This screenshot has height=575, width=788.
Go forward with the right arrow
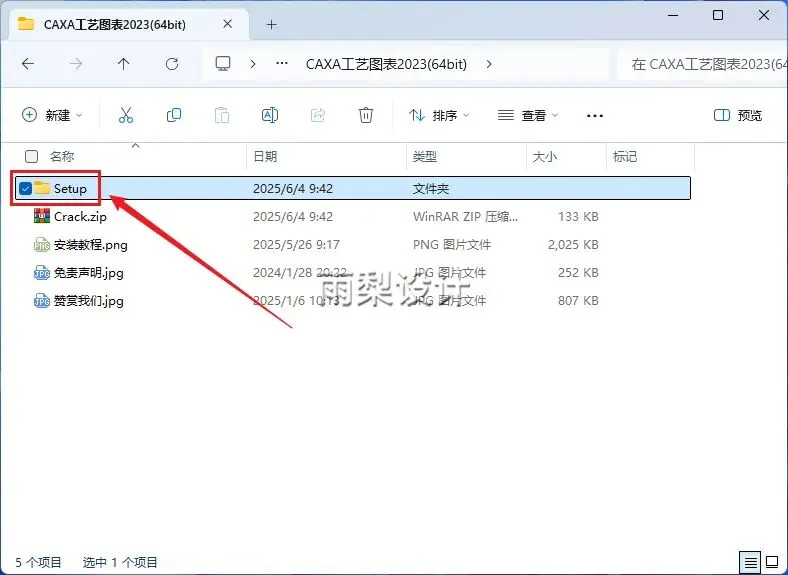point(76,64)
